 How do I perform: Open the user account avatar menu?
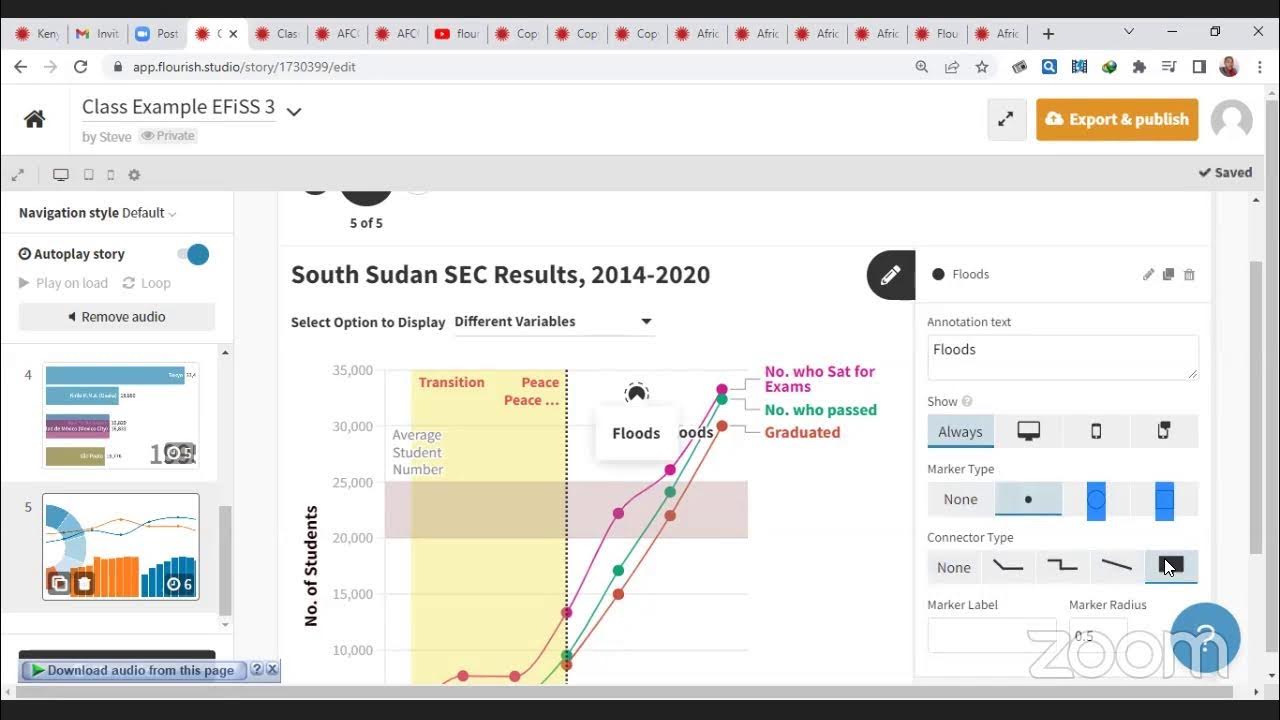pos(1231,119)
